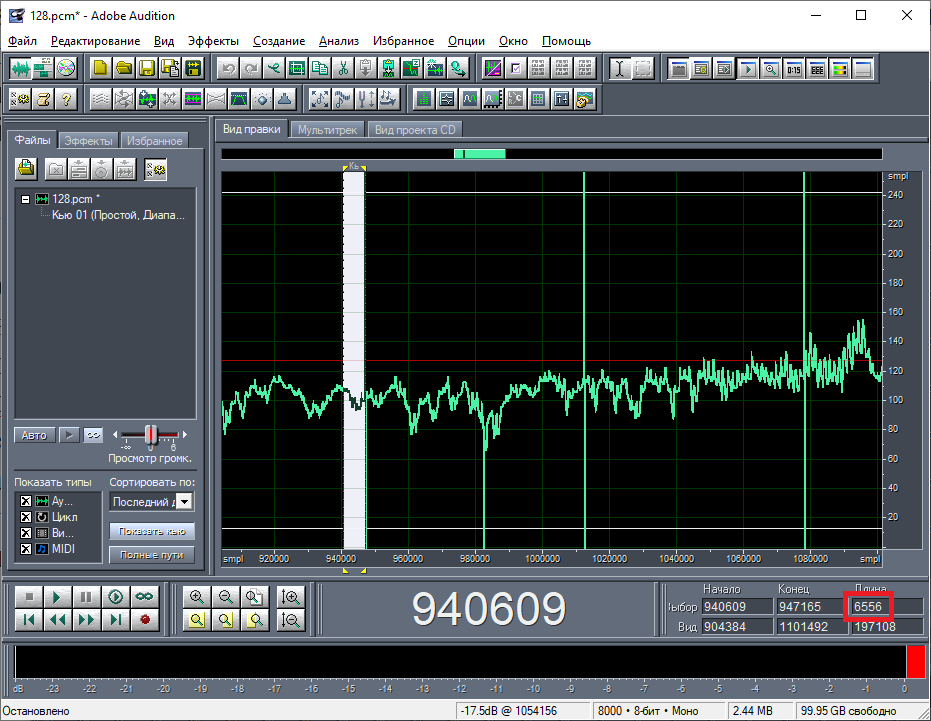This screenshot has height=721, width=931.
Task: Zoom out vertically
Action: [290, 620]
